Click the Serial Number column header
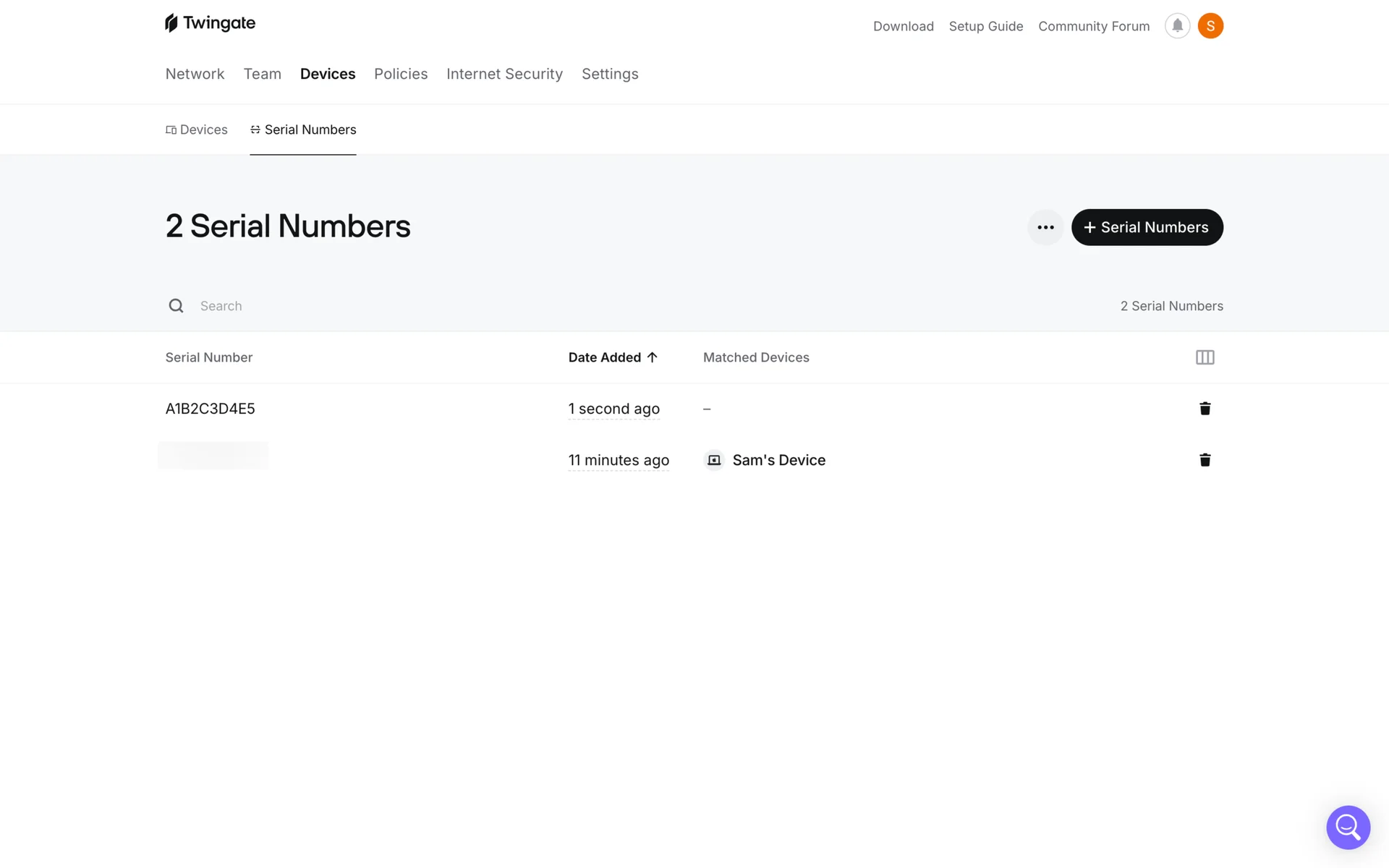The height and width of the screenshot is (868, 1389). point(208,357)
